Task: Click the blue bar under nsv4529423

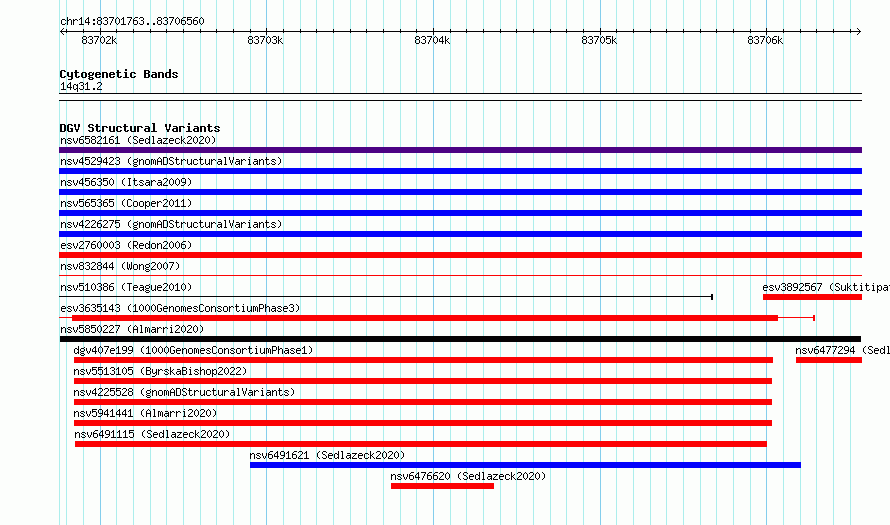Action: coord(460,171)
